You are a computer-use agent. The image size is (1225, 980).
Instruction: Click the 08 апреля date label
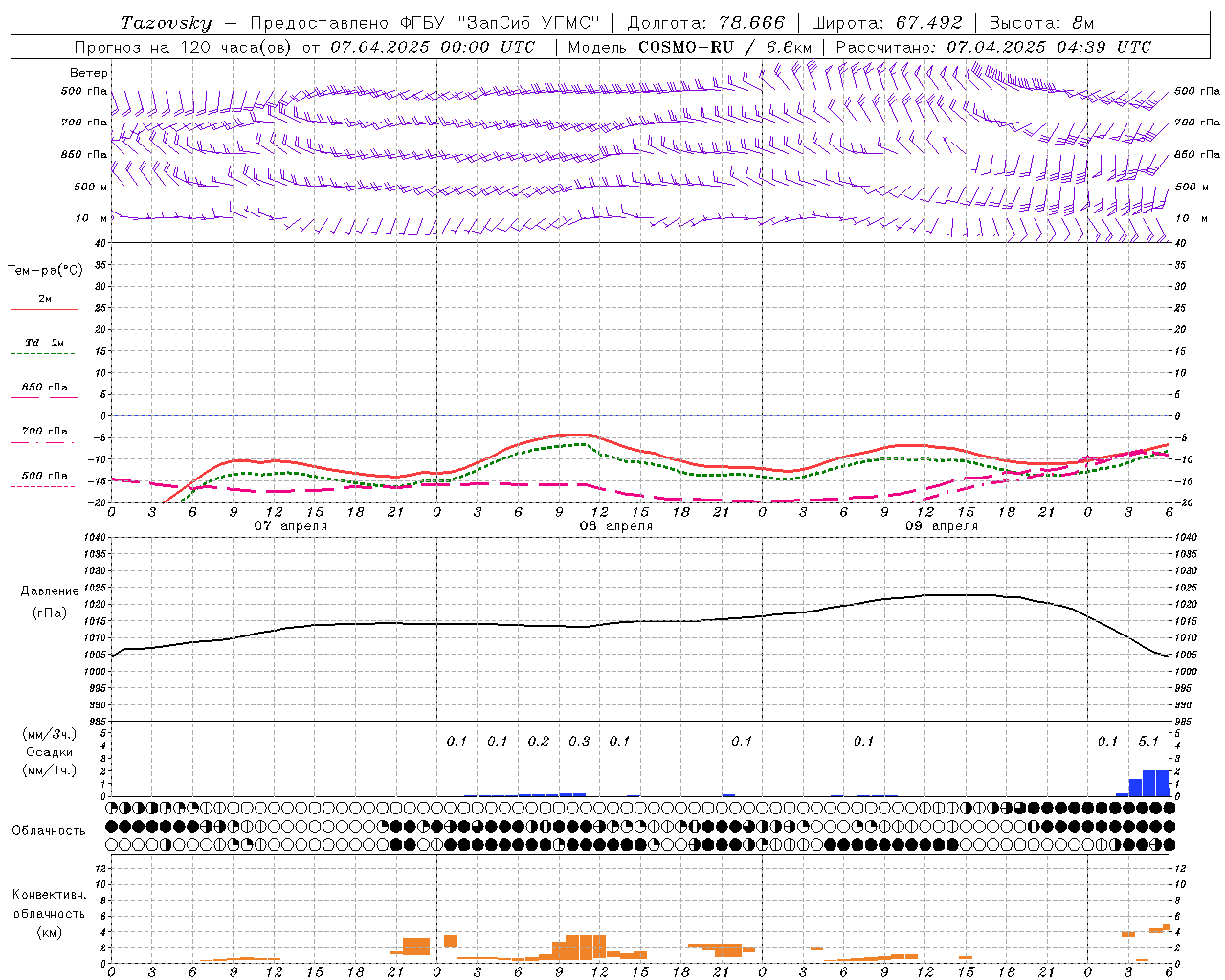pos(615,526)
